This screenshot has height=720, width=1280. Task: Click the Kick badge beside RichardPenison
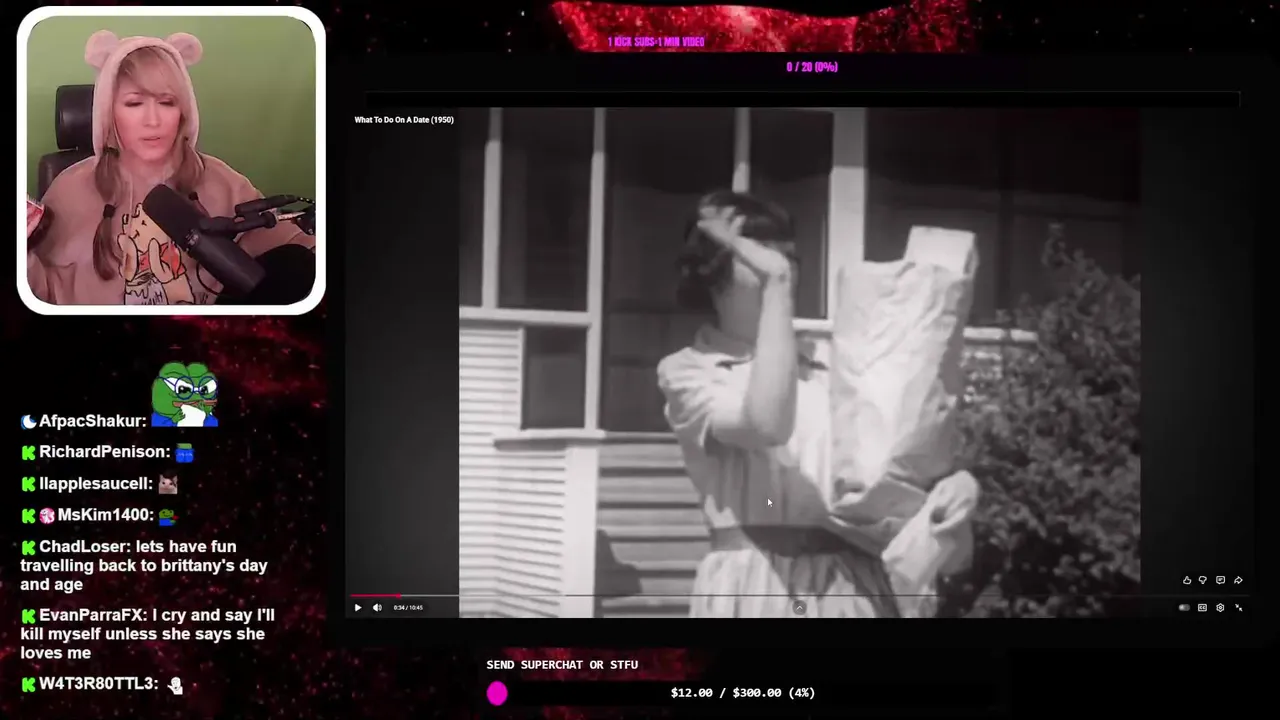[28, 453]
